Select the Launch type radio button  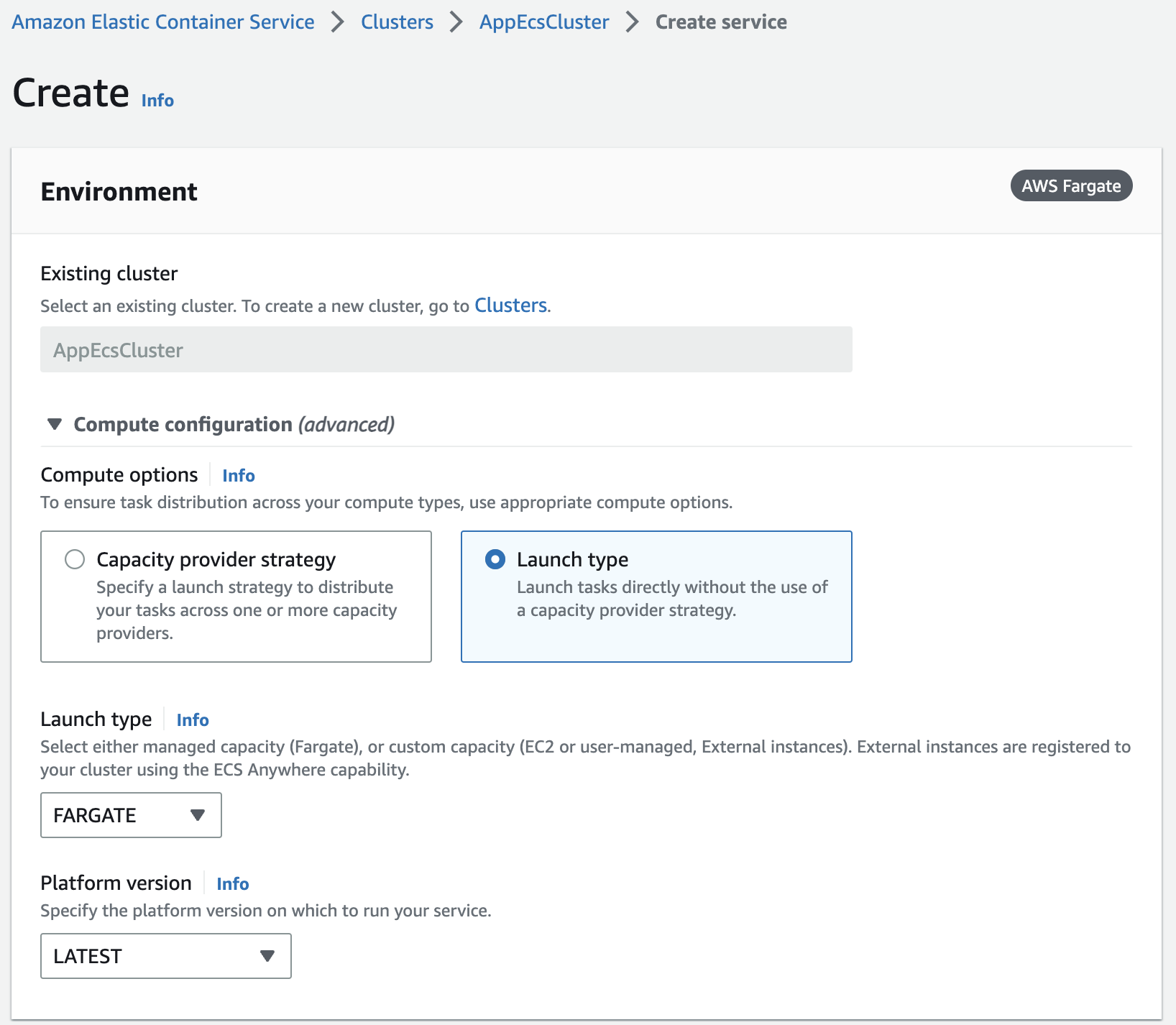coord(495,559)
